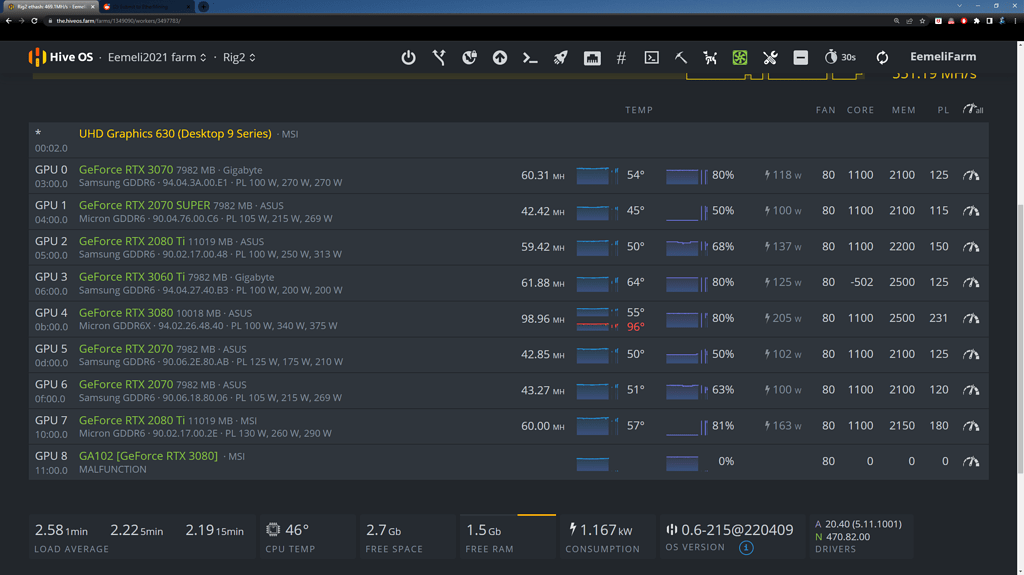Open the remote terminal window icon
1024x575 pixels.
[651, 58]
